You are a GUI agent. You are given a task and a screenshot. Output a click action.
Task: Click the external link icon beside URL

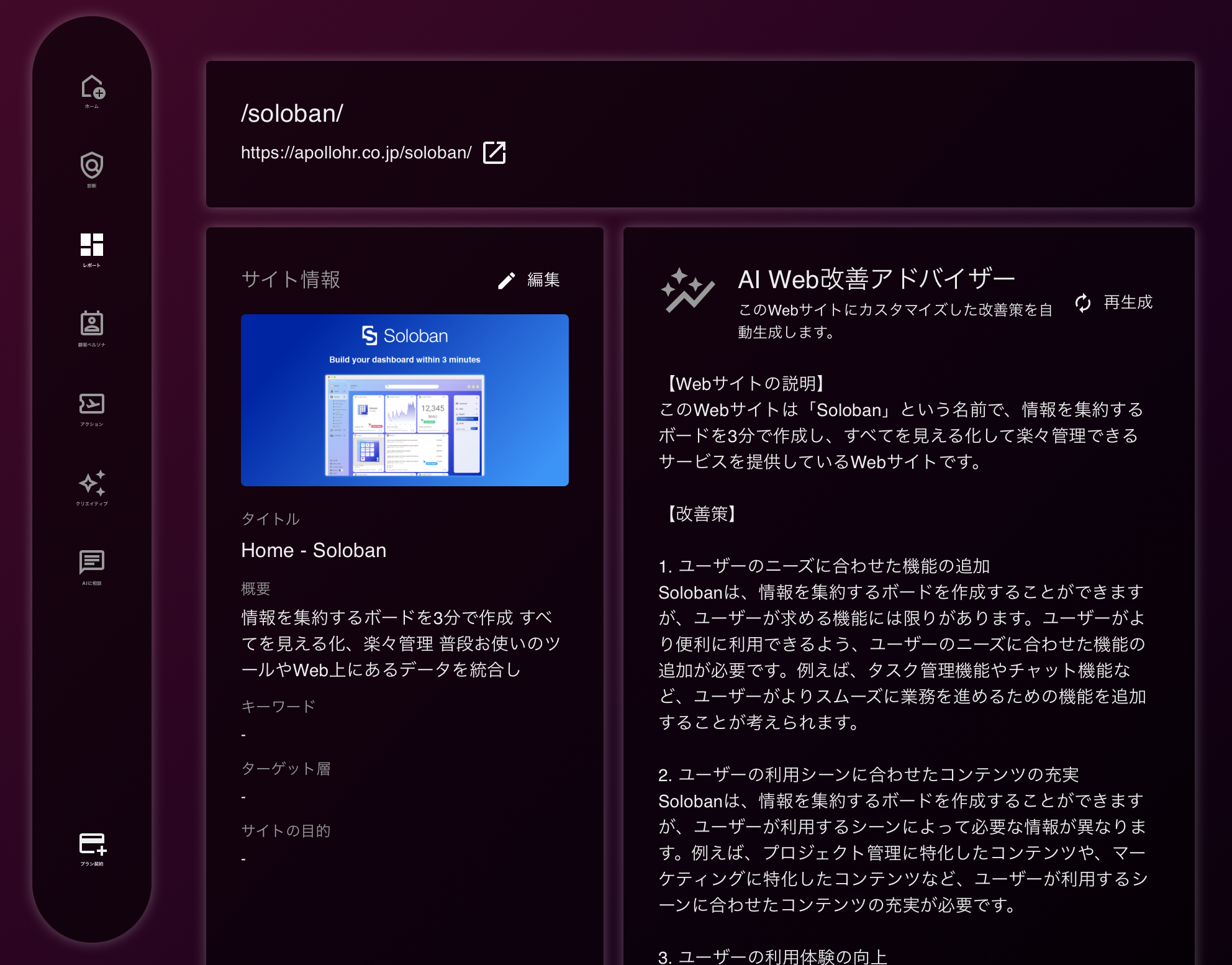[x=494, y=153]
